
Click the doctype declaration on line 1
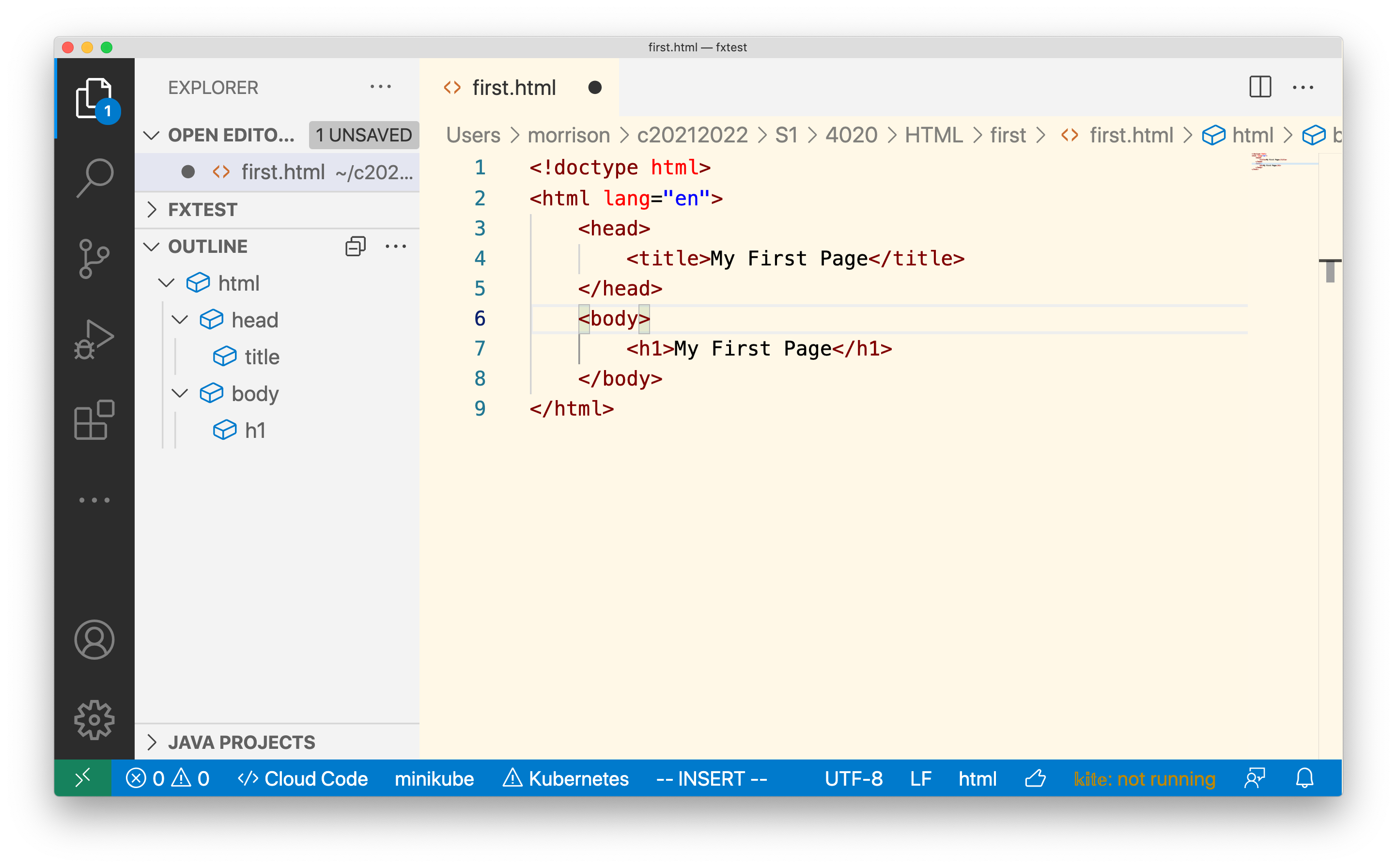[x=620, y=168]
